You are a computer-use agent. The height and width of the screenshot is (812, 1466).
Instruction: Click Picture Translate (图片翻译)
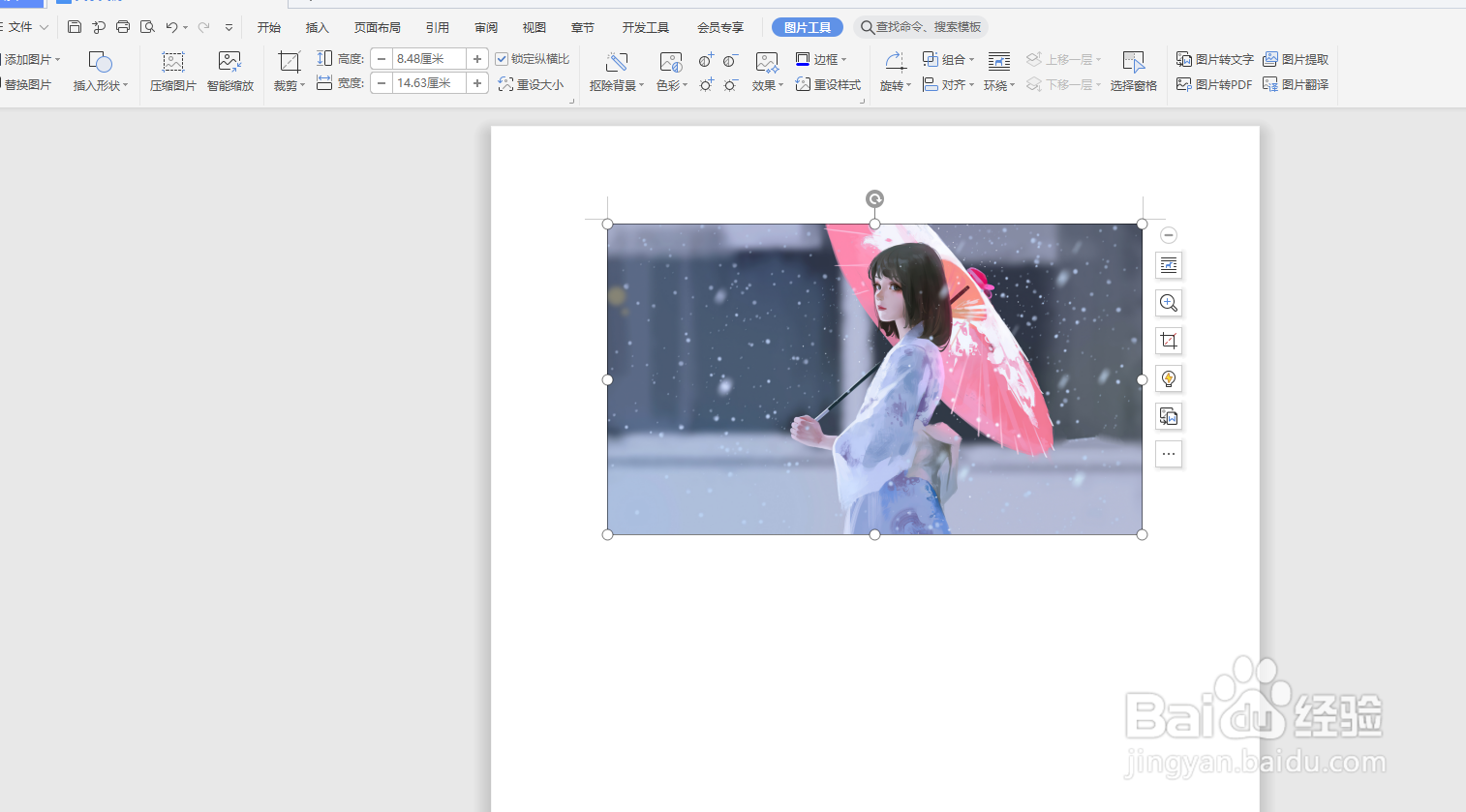coord(1296,84)
